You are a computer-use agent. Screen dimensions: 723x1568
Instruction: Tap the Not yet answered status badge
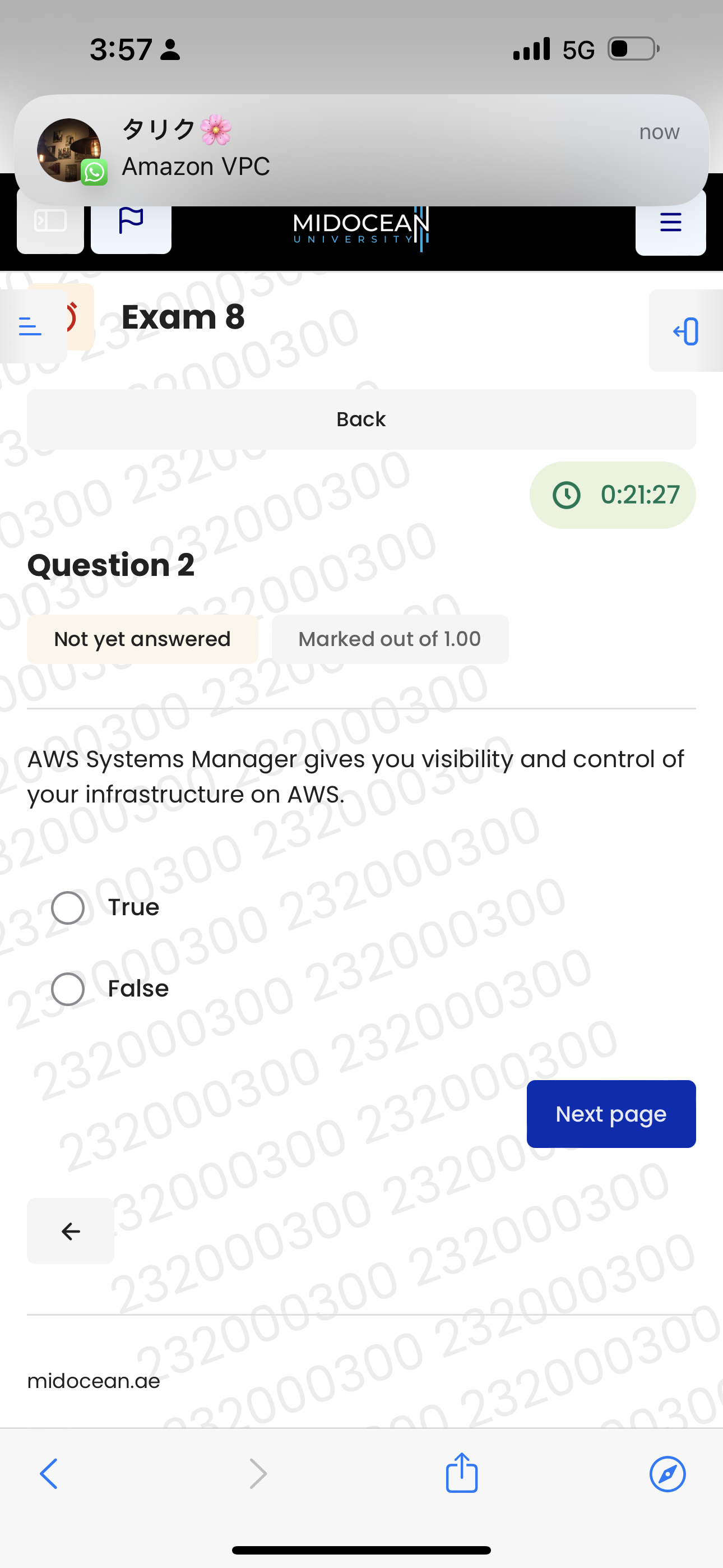coord(142,639)
